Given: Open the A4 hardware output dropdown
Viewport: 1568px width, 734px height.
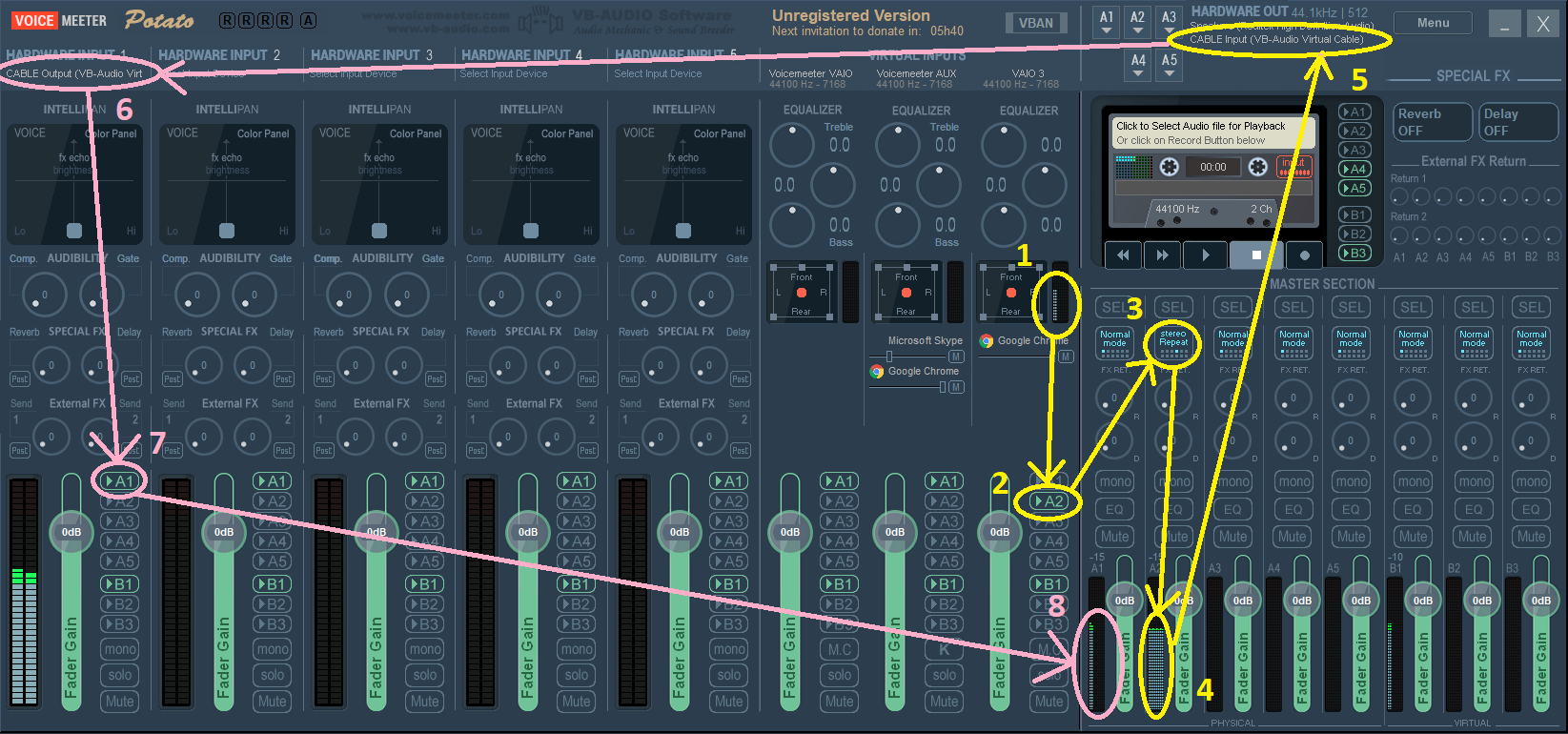Looking at the screenshot, I should (x=1138, y=66).
